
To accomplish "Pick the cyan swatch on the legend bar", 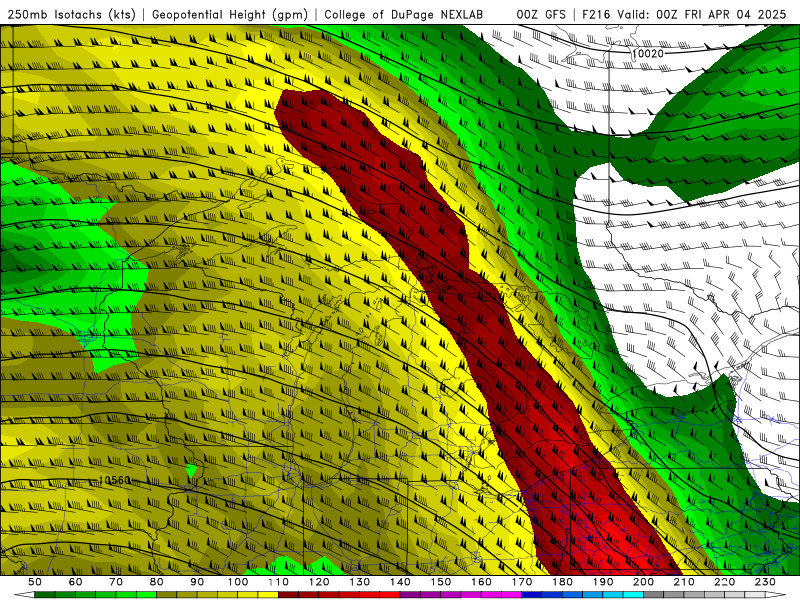I will [633, 595].
